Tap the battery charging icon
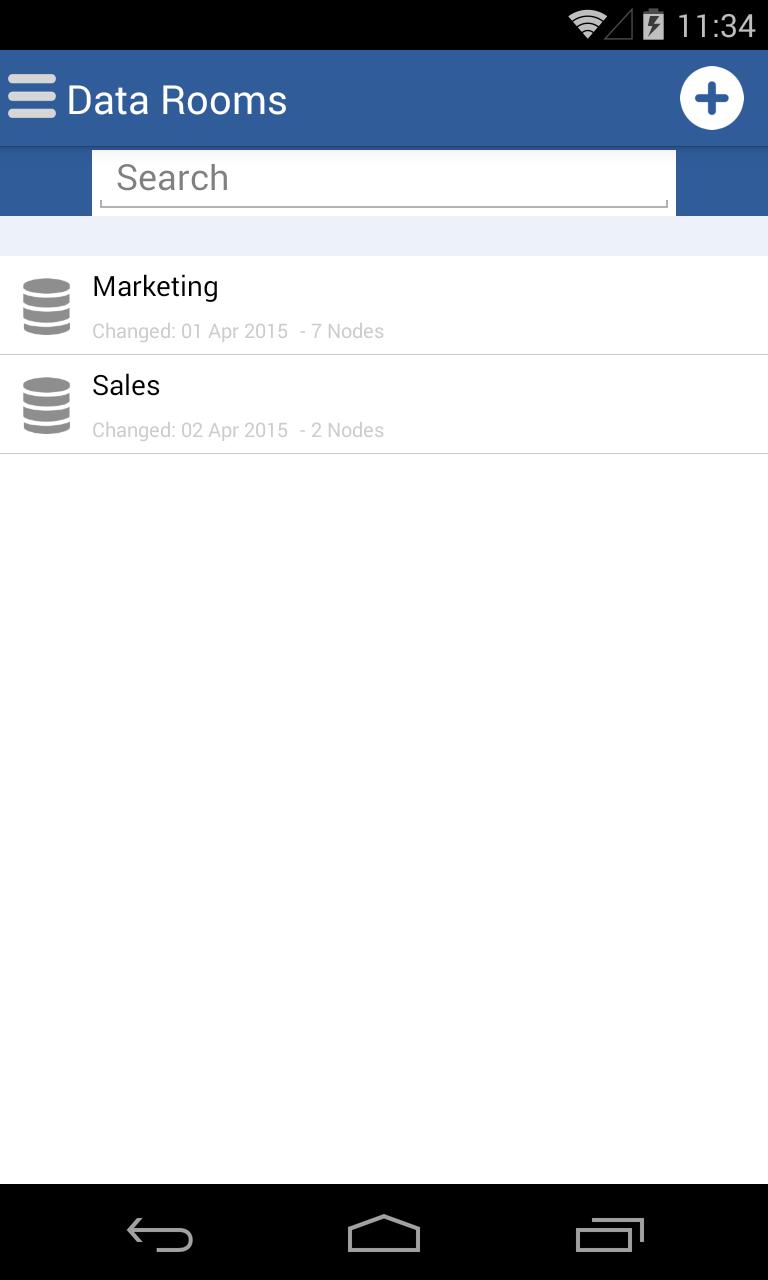 pos(653,24)
